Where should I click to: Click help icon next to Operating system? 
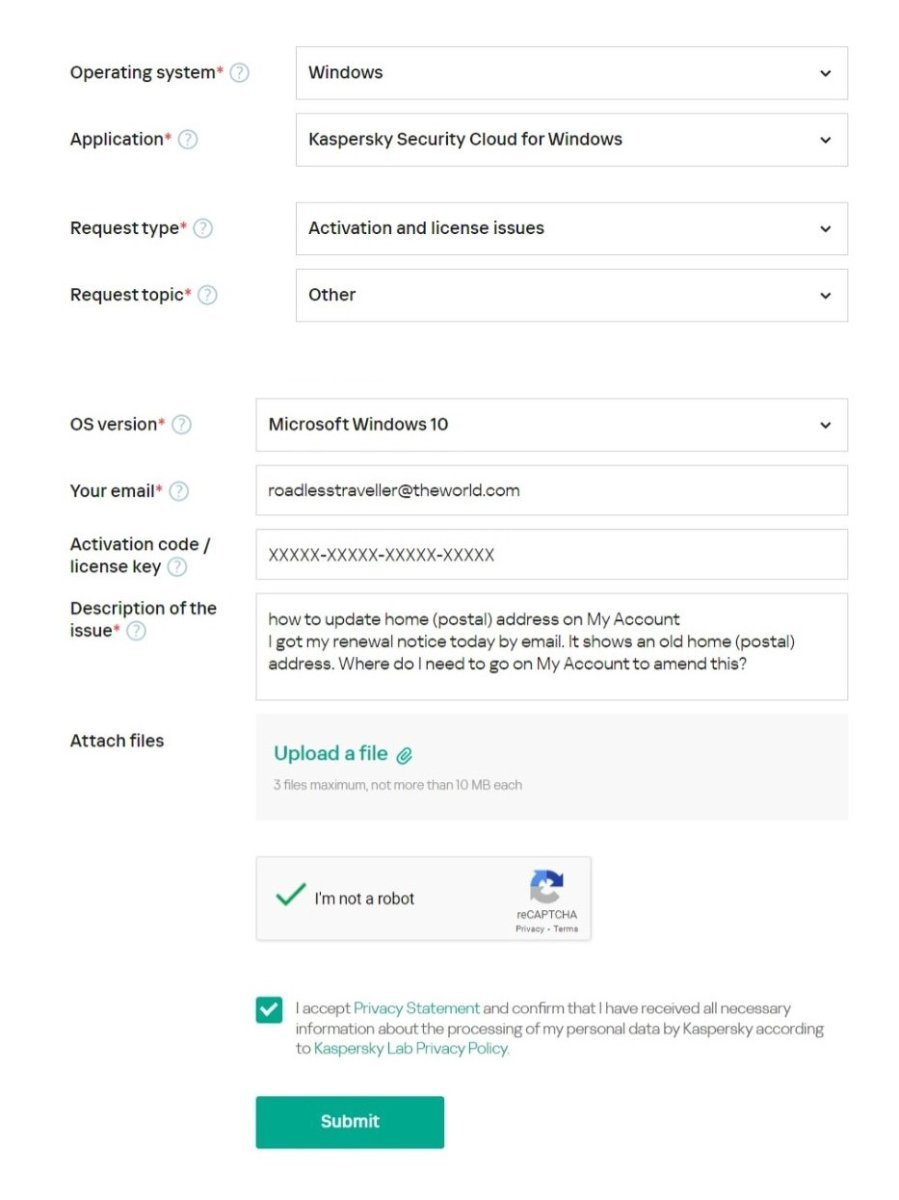[240, 73]
